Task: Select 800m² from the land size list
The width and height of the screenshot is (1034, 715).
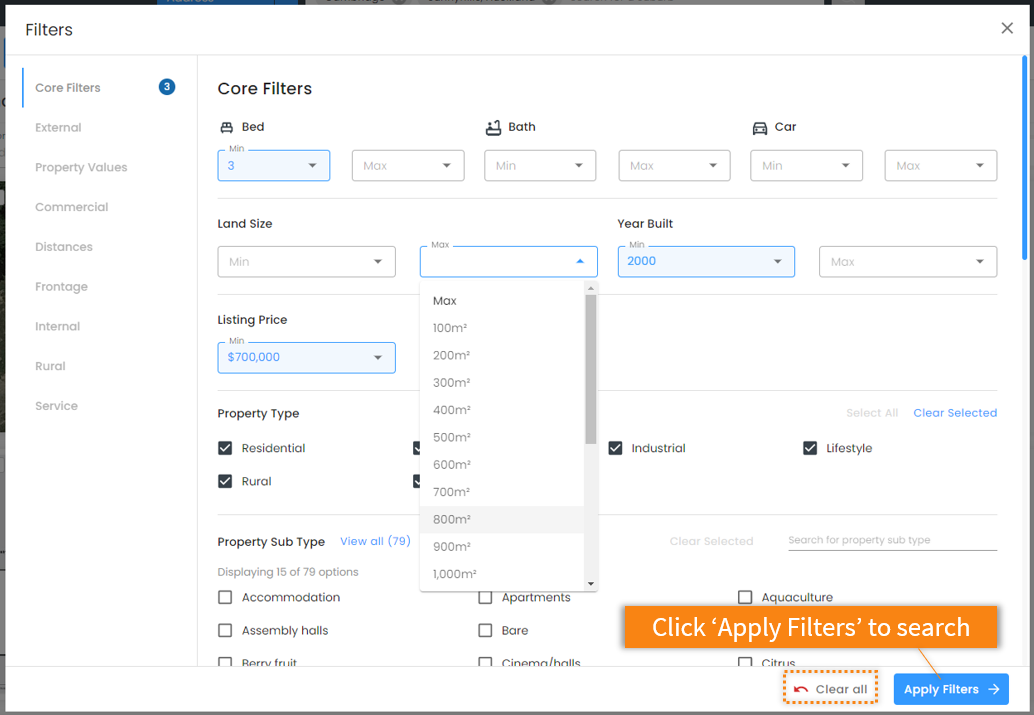Action: pos(502,520)
